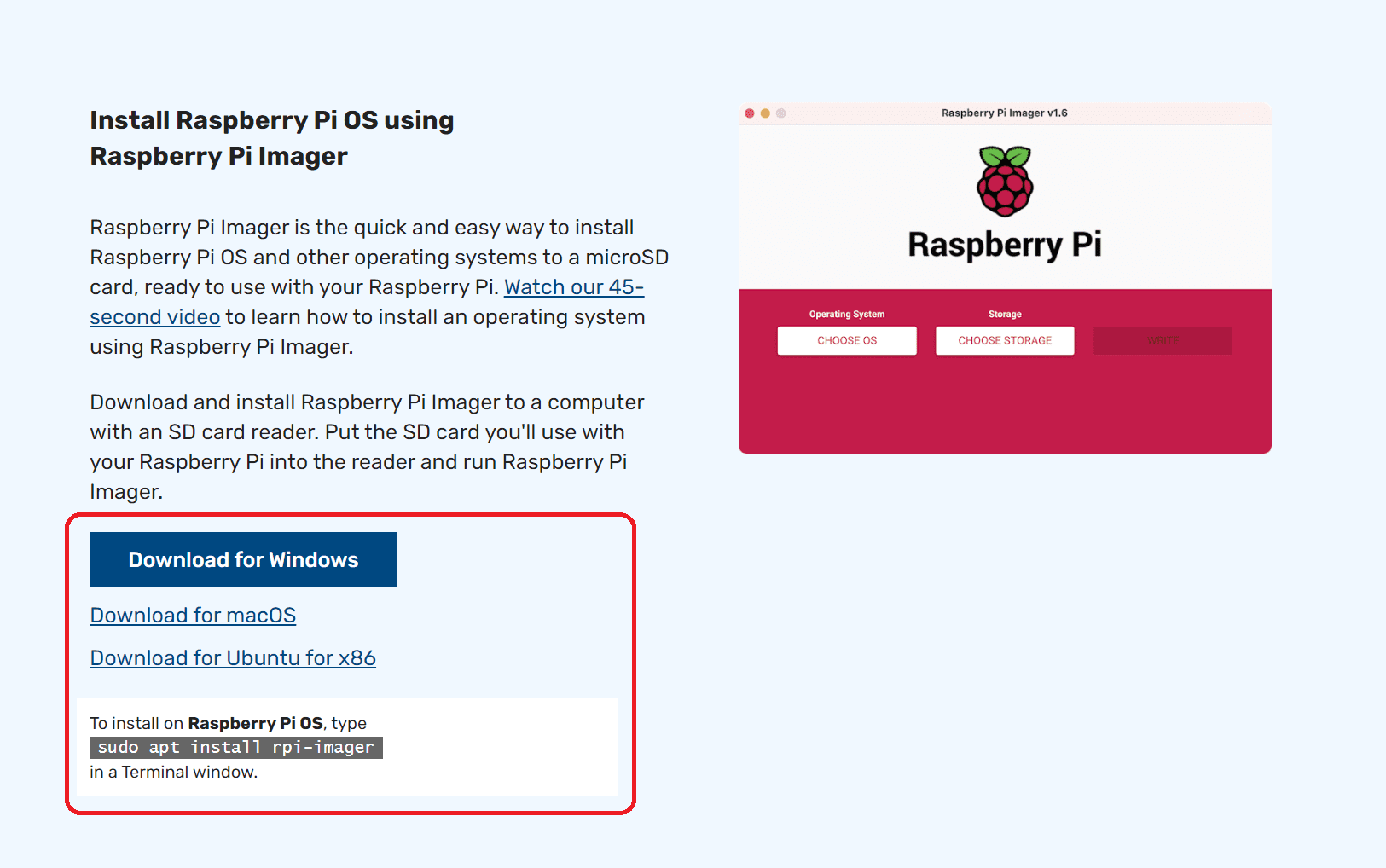Click the Install Raspberry Pi OS heading
Image resolution: width=1386 pixels, height=868 pixels.
(272, 137)
